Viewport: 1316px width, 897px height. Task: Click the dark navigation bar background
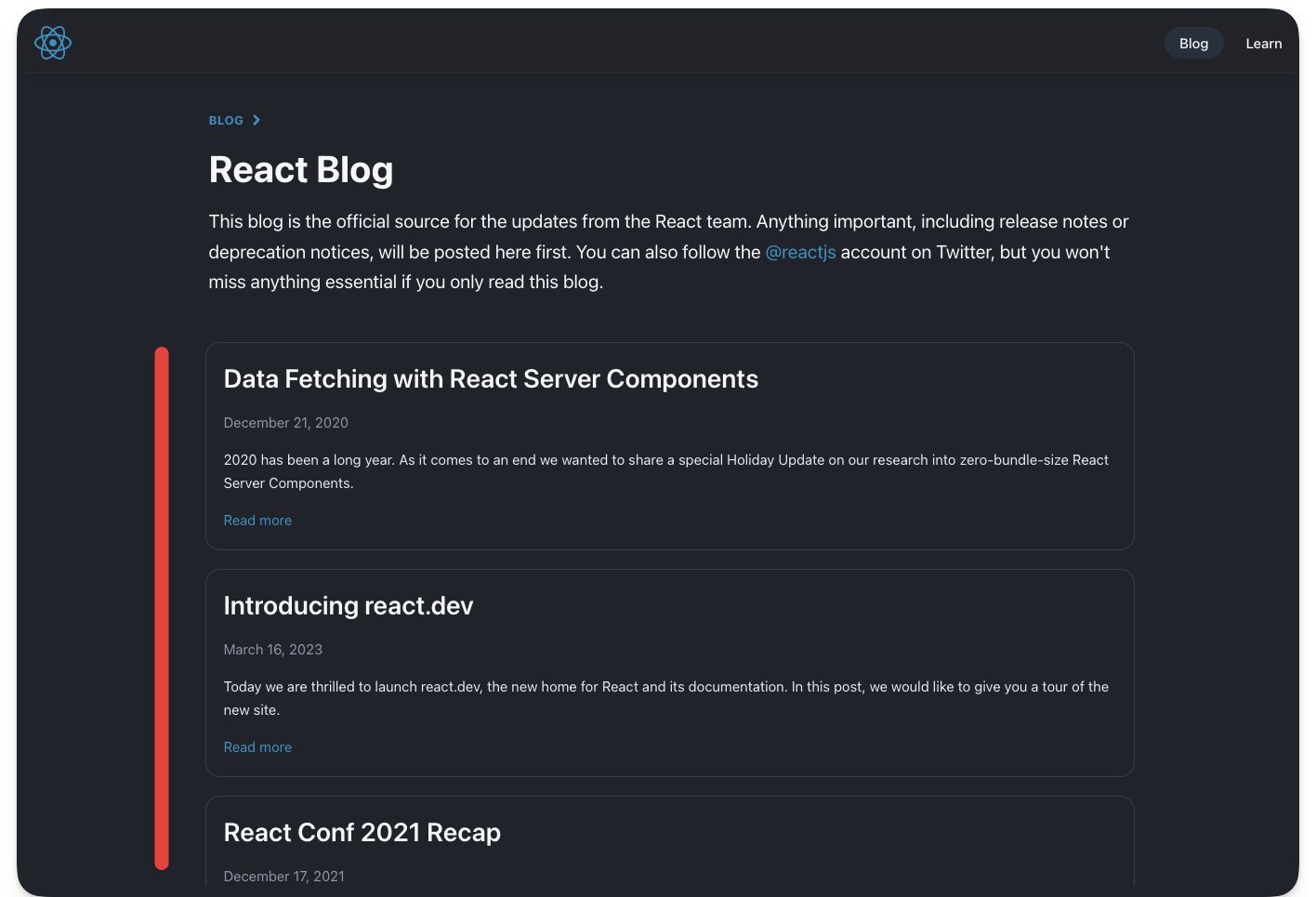651,43
